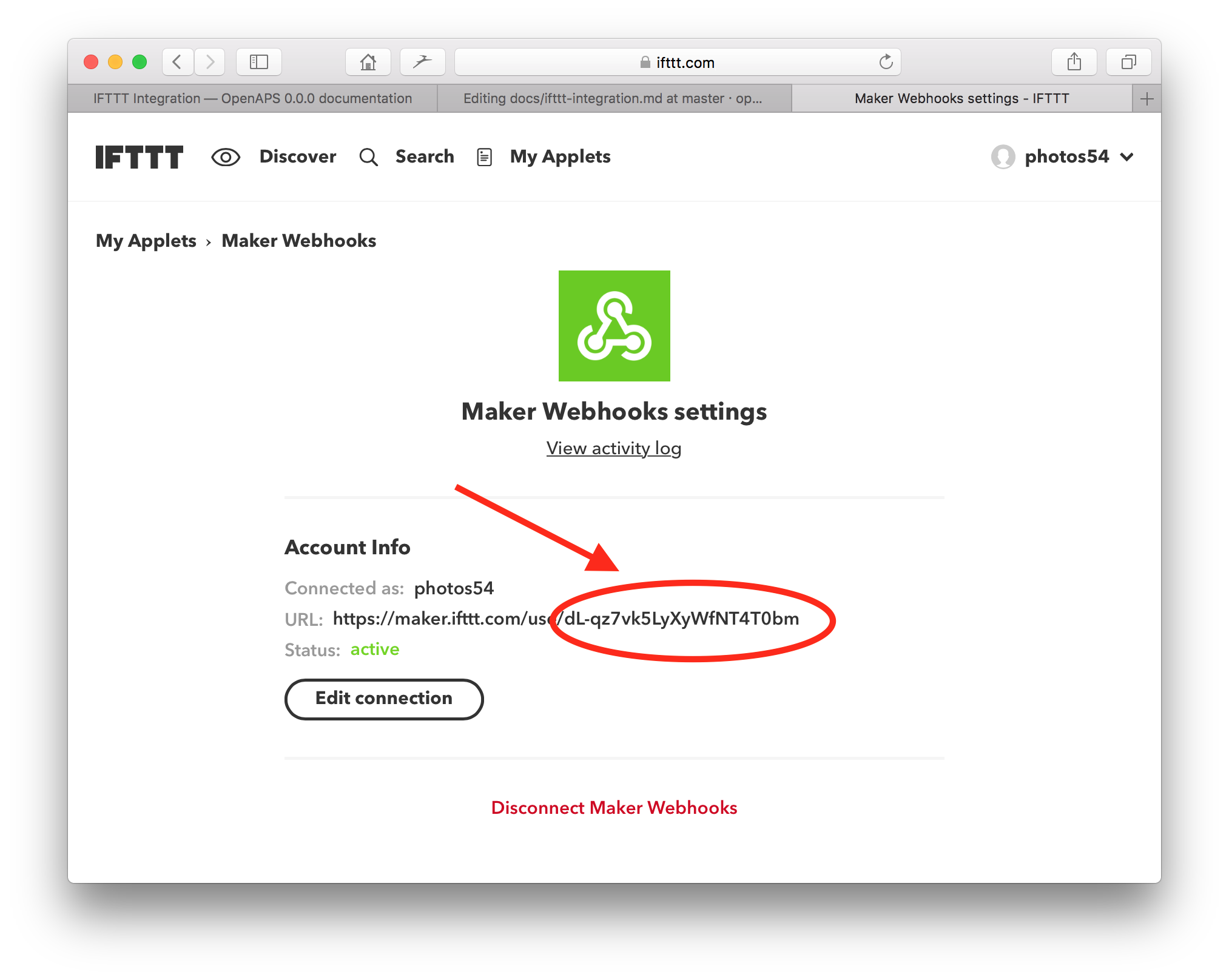1229x980 pixels.
Task: Go back with Safari back arrow
Action: [178, 62]
